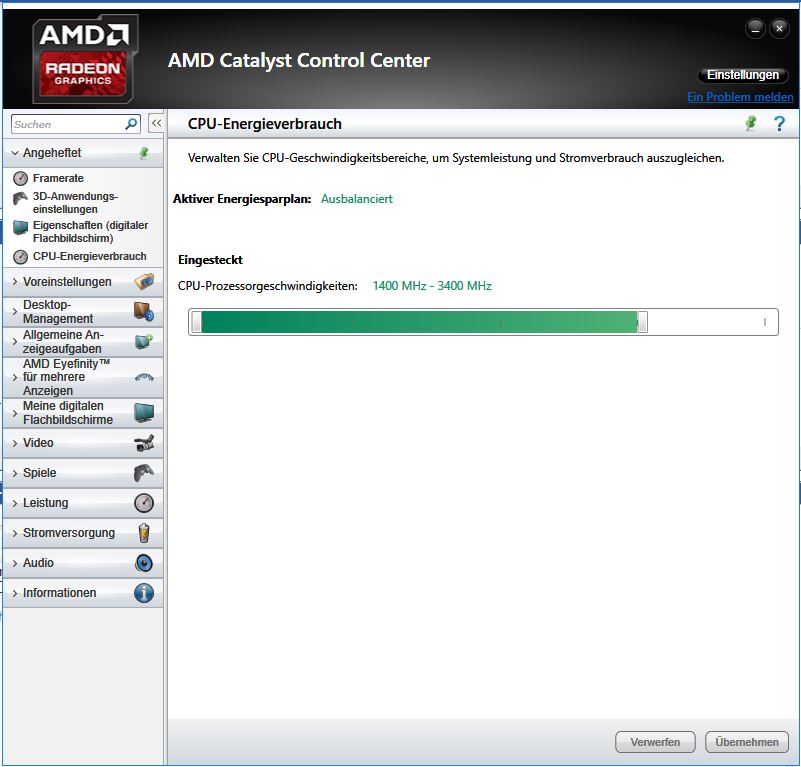
Task: Pin this page using header pin icon
Action: point(750,123)
